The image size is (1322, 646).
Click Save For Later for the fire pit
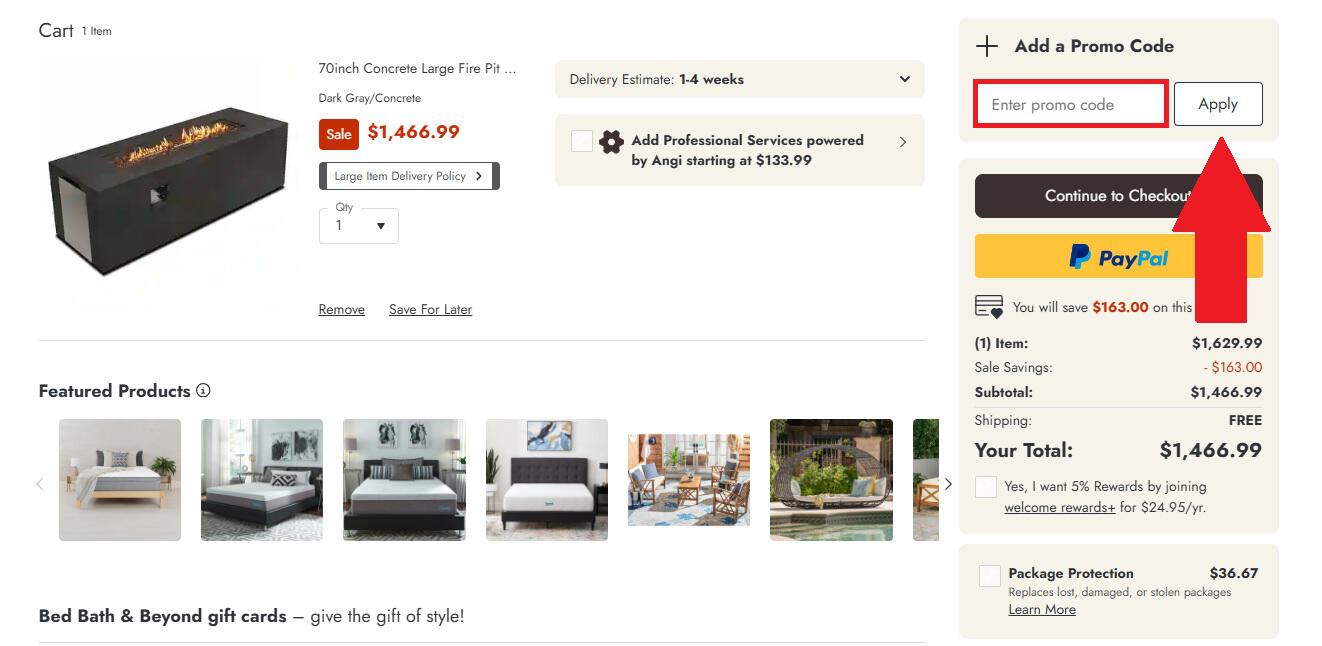click(x=430, y=309)
